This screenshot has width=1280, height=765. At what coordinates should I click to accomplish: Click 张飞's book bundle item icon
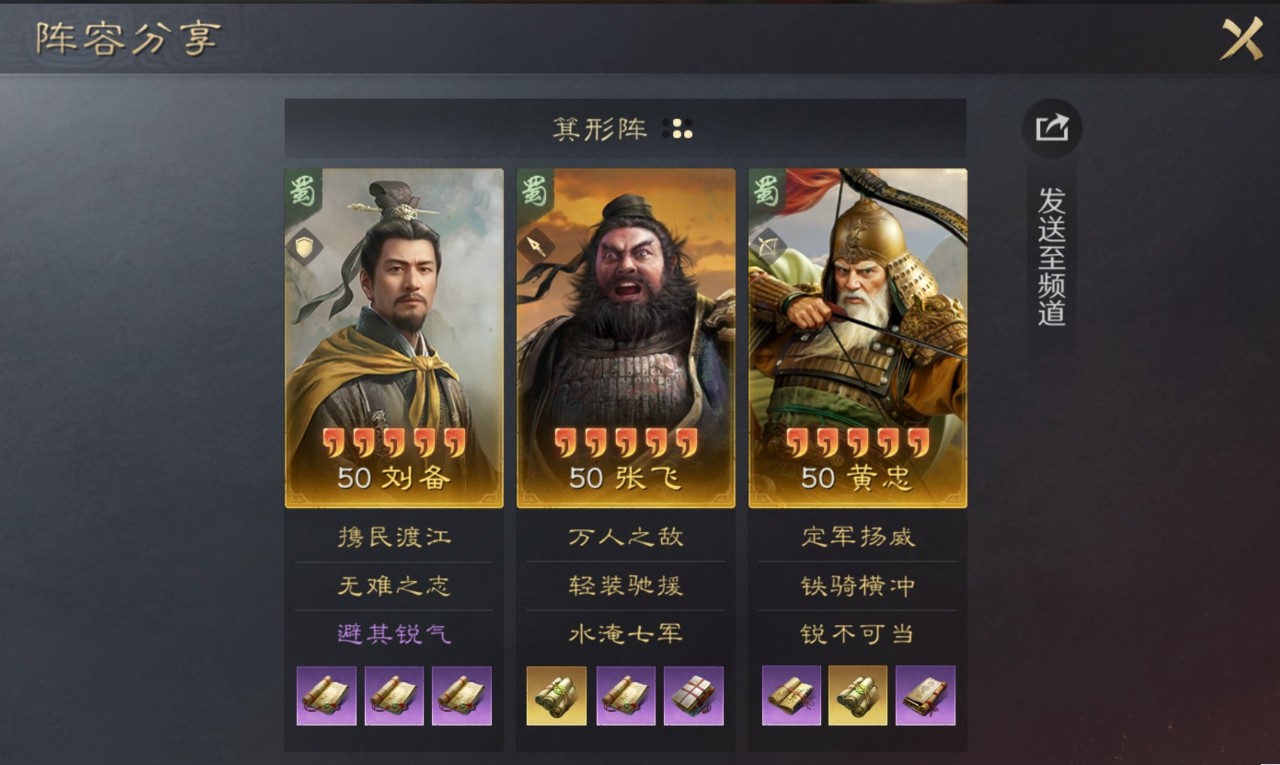click(x=693, y=695)
